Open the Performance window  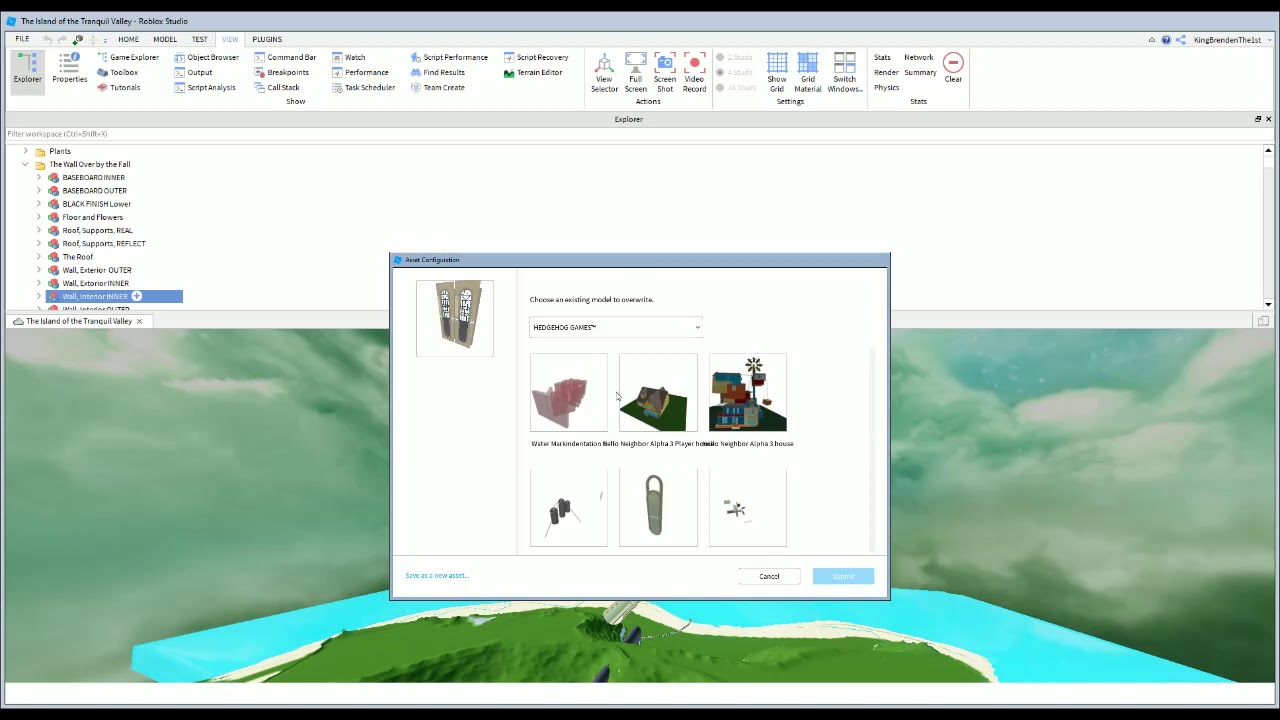pyautogui.click(x=360, y=72)
